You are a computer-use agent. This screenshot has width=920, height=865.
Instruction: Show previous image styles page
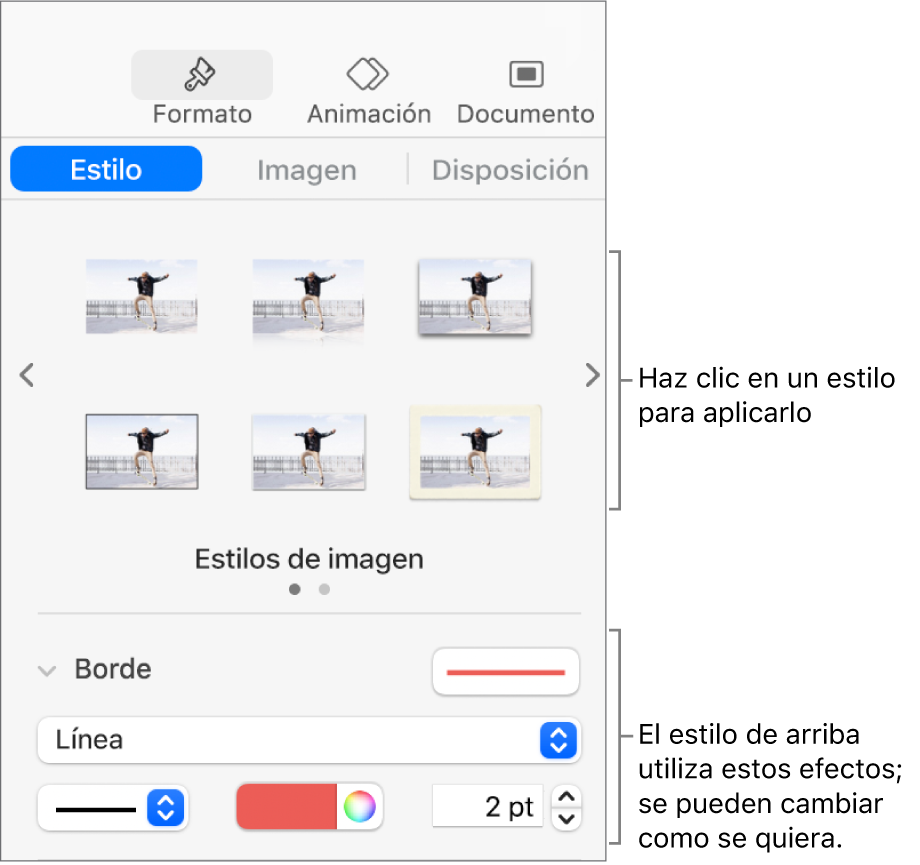coord(26,375)
